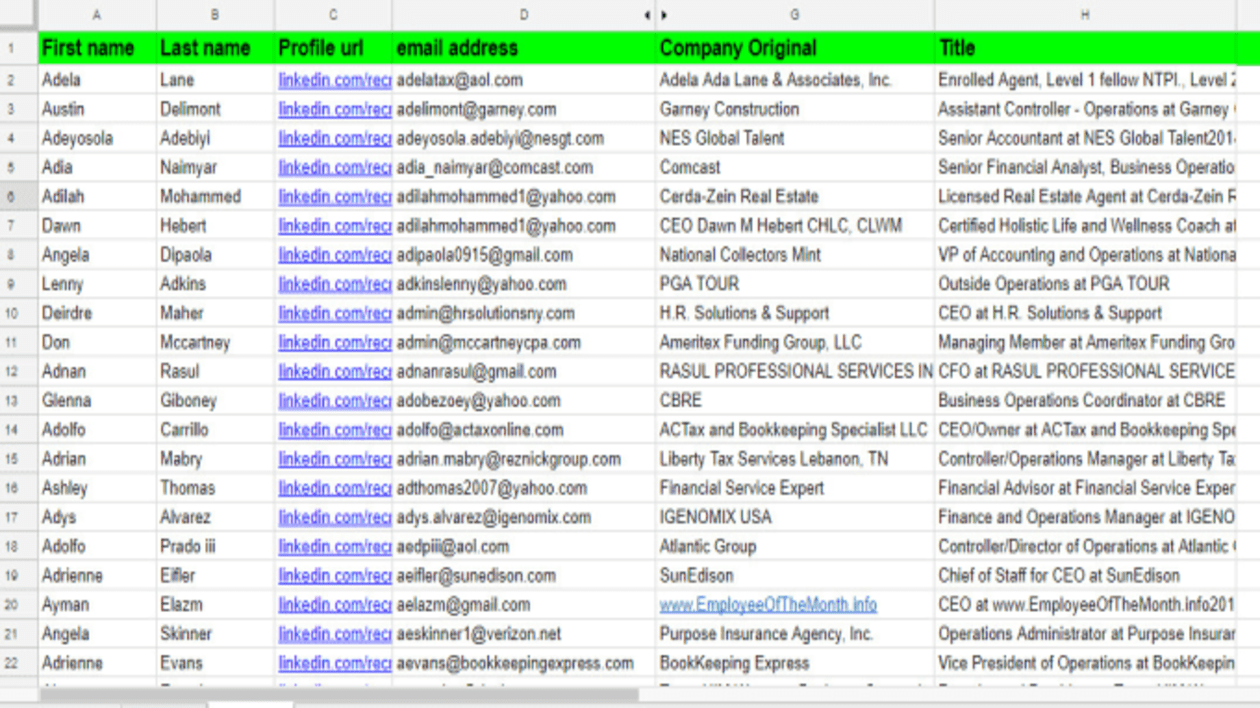This screenshot has height=708, width=1260.
Task: Open LinkedIn profile link for Ayman Elazm
Action: click(x=335, y=605)
